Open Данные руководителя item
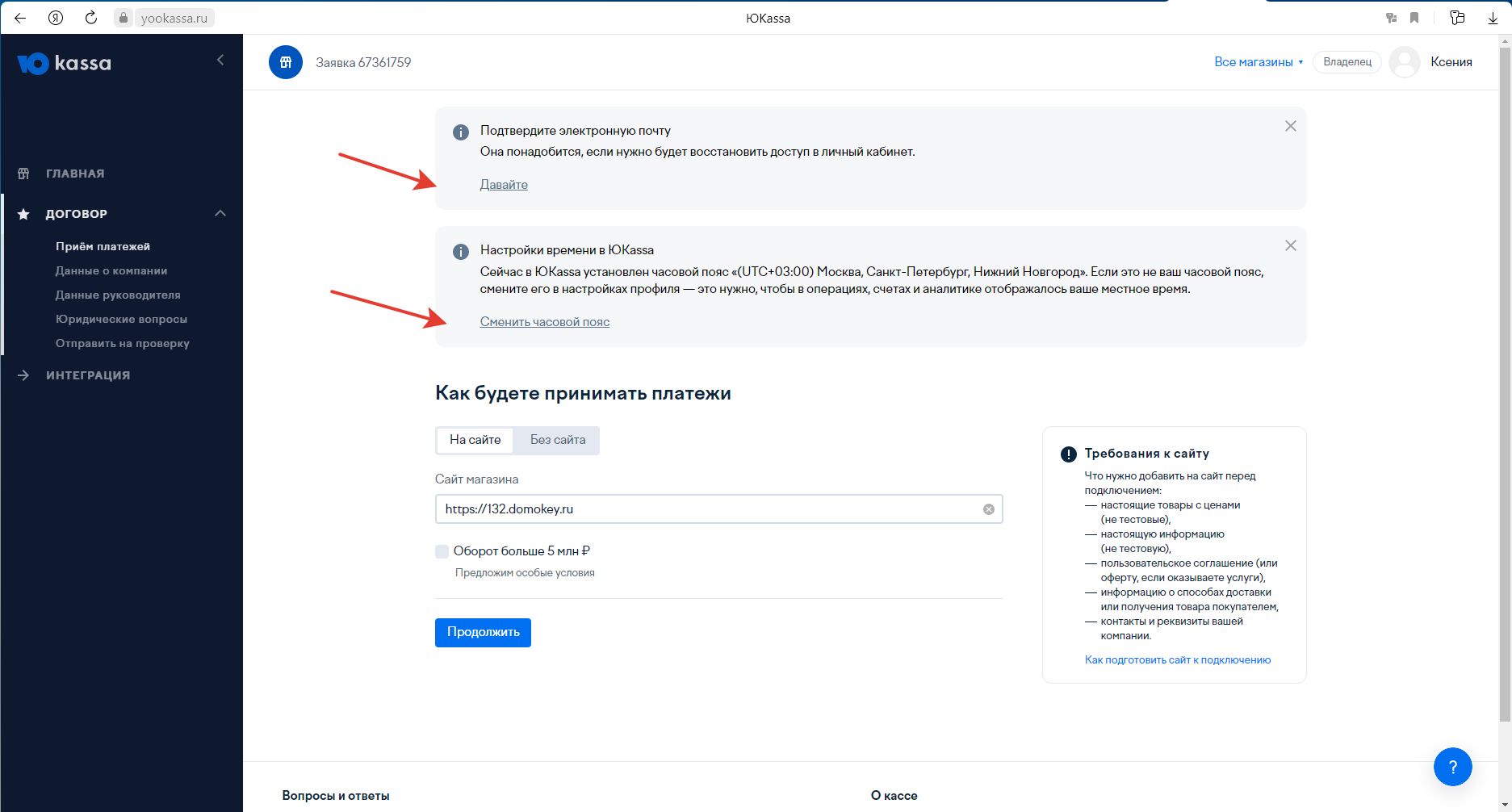1512x812 pixels. (118, 295)
